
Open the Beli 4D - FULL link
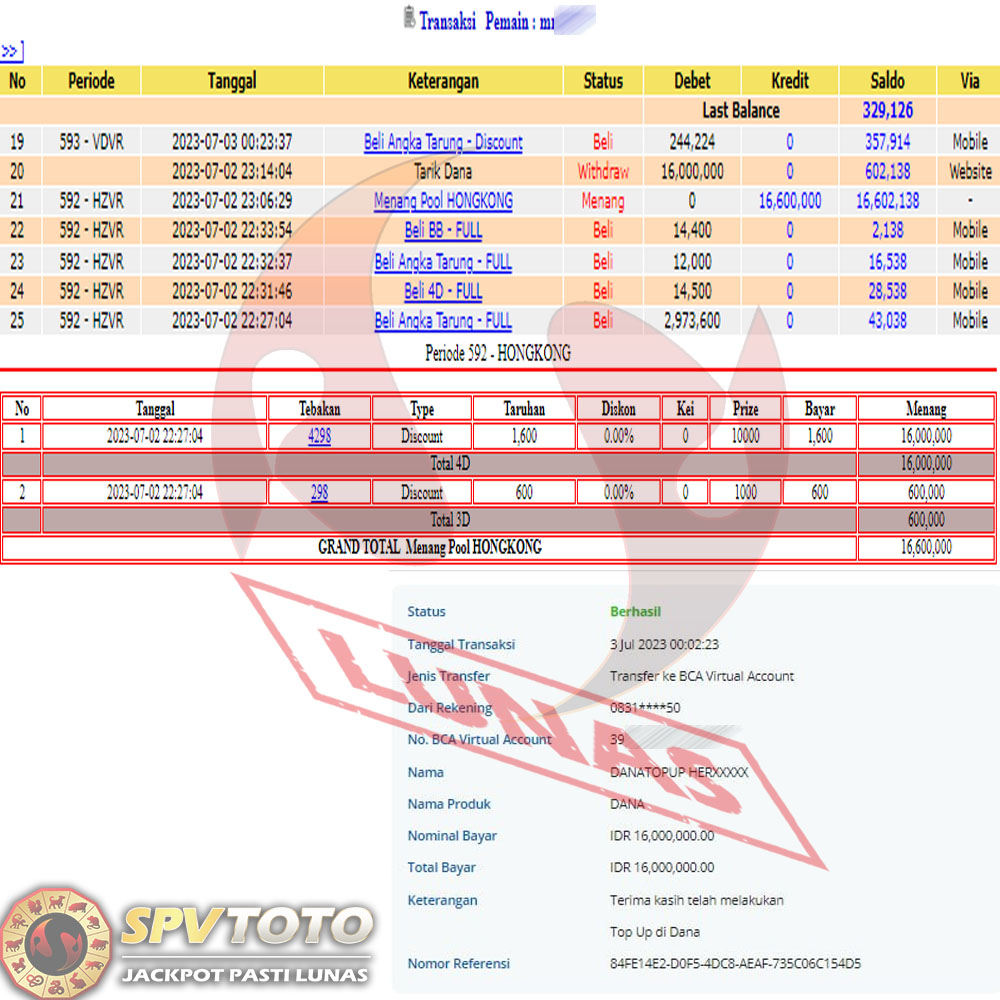[x=443, y=291]
